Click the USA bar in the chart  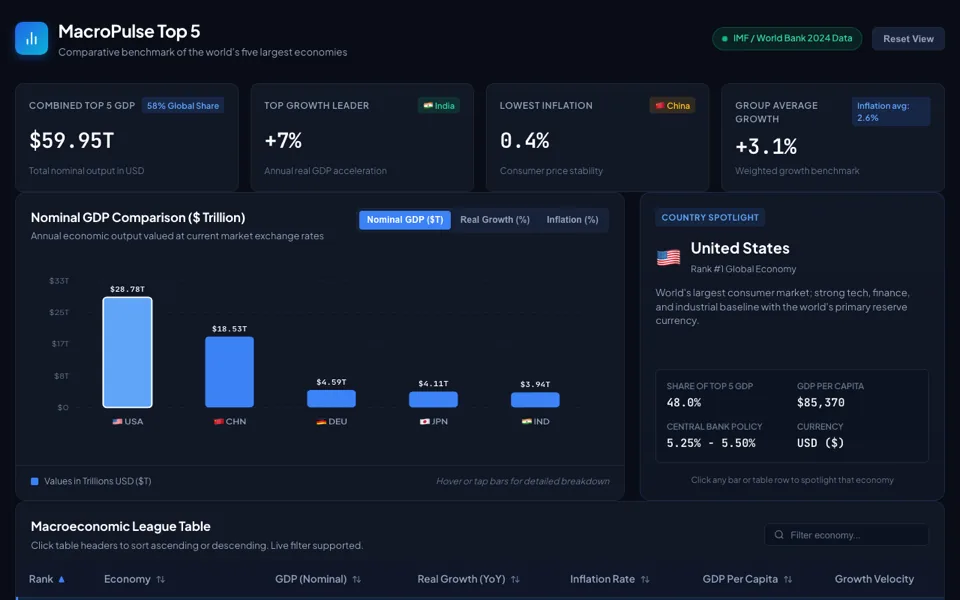(127, 352)
